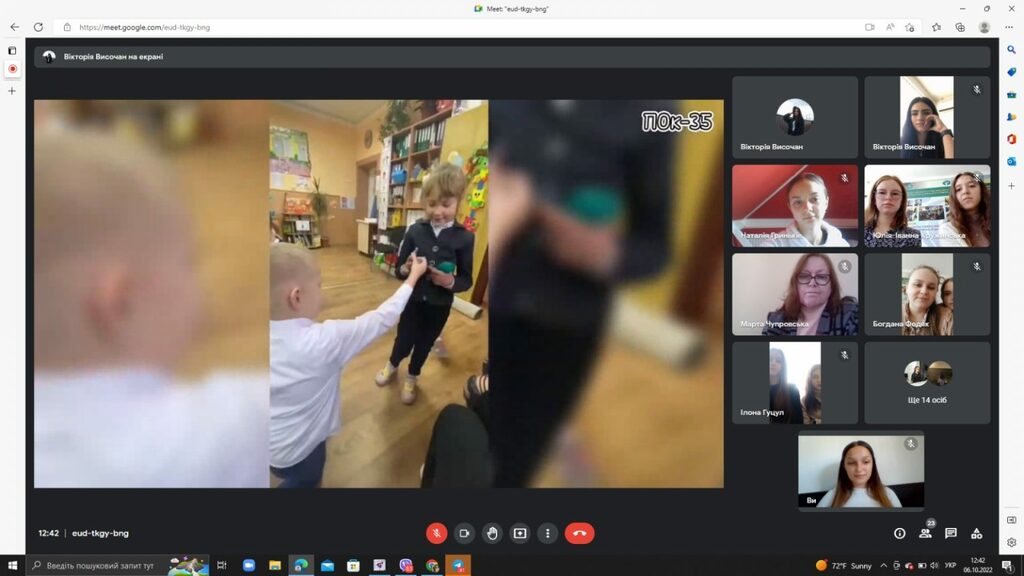Open the activities icon

(x=976, y=534)
